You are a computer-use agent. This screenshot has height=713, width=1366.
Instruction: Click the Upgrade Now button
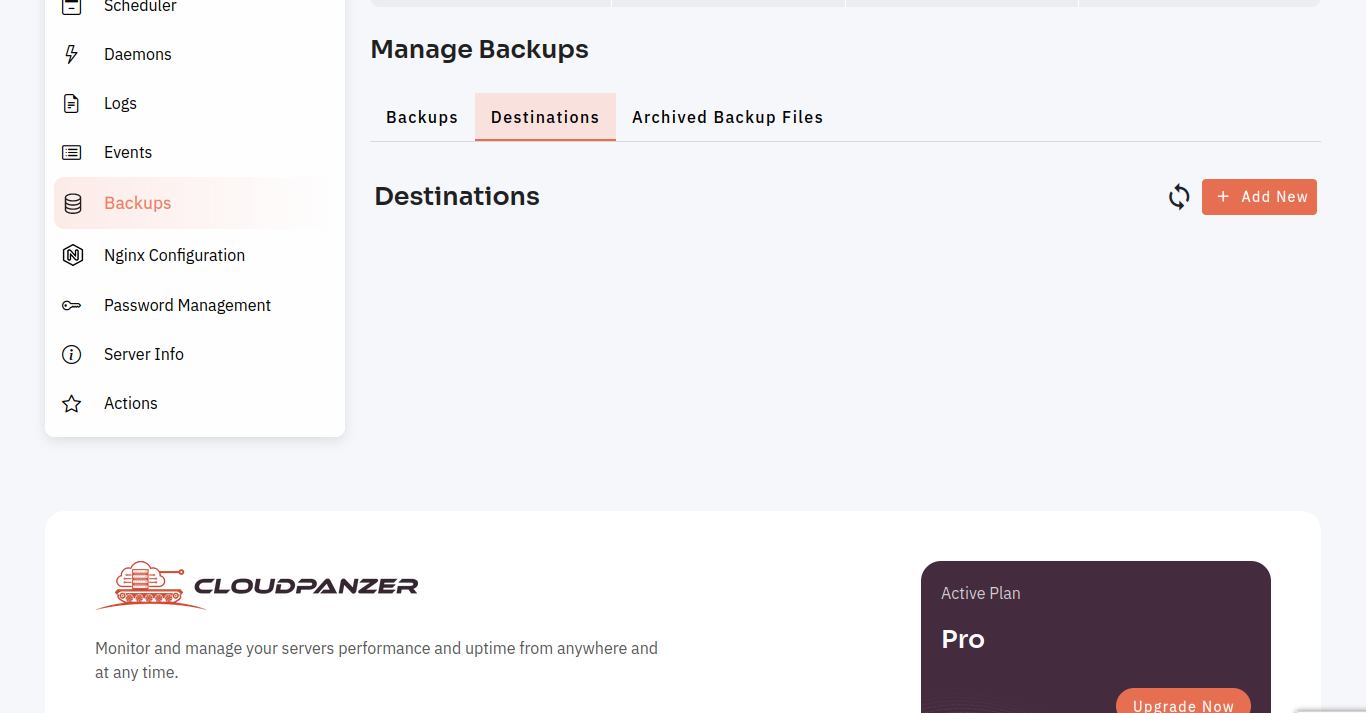pos(1183,701)
